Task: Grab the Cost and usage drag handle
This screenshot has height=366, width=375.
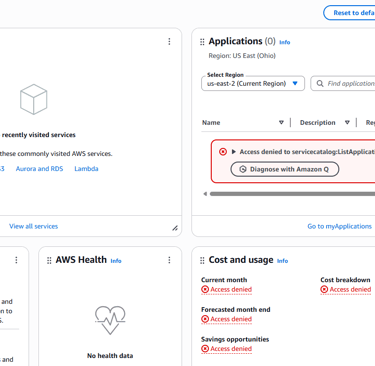Action: coord(202,260)
